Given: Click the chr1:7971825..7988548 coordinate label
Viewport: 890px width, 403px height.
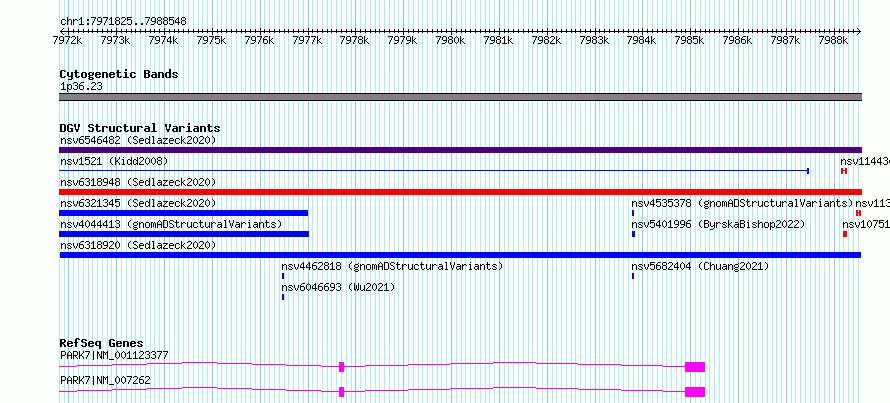Looking at the screenshot, I should [x=123, y=22].
